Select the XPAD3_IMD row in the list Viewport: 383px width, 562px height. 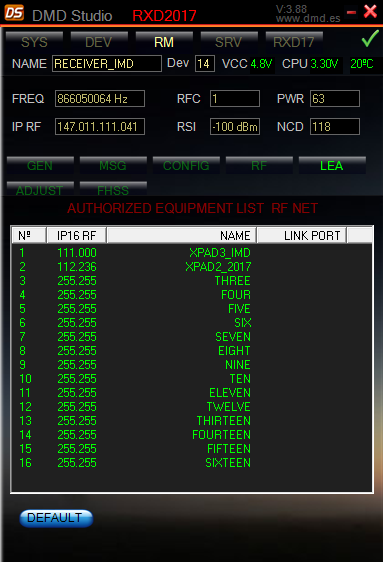[x=192, y=253]
